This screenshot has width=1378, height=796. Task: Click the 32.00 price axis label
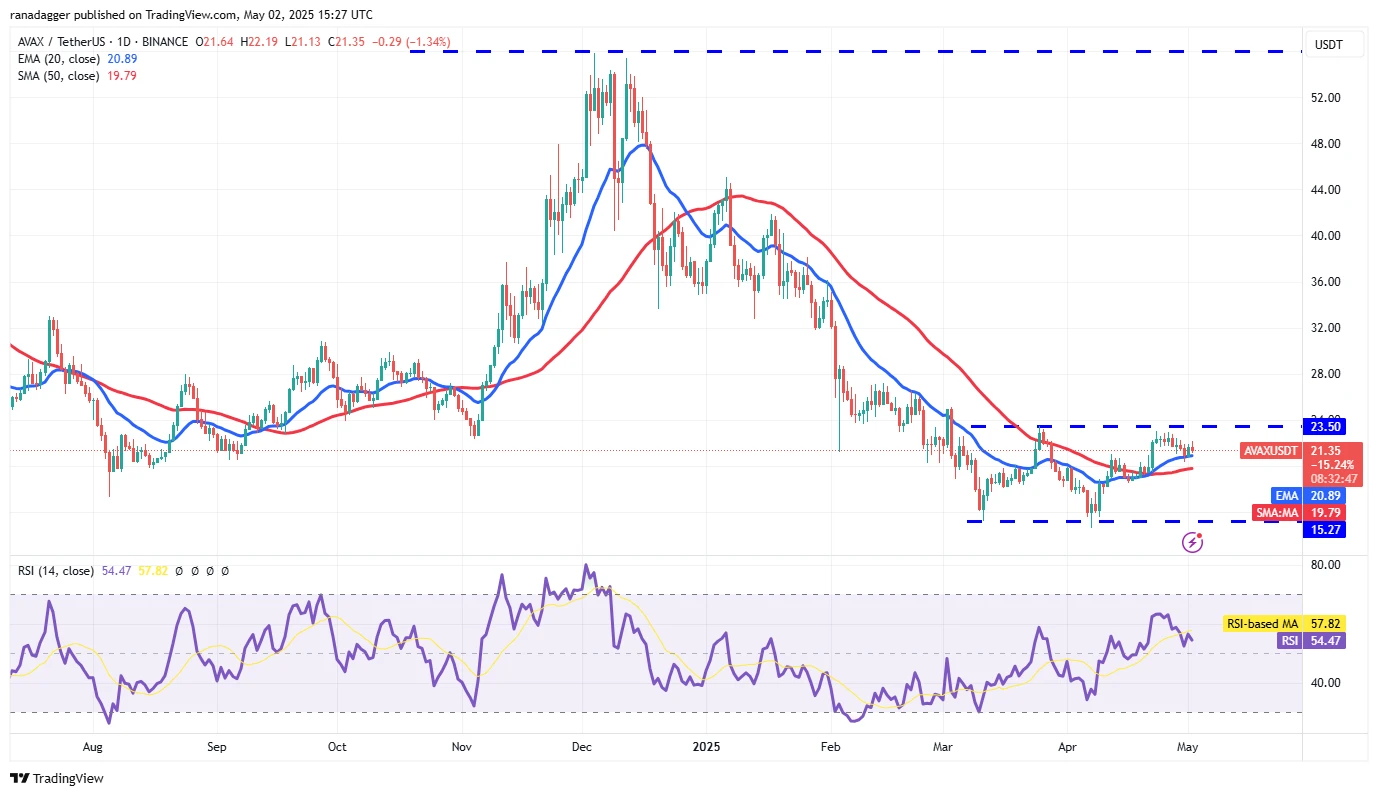(1326, 328)
